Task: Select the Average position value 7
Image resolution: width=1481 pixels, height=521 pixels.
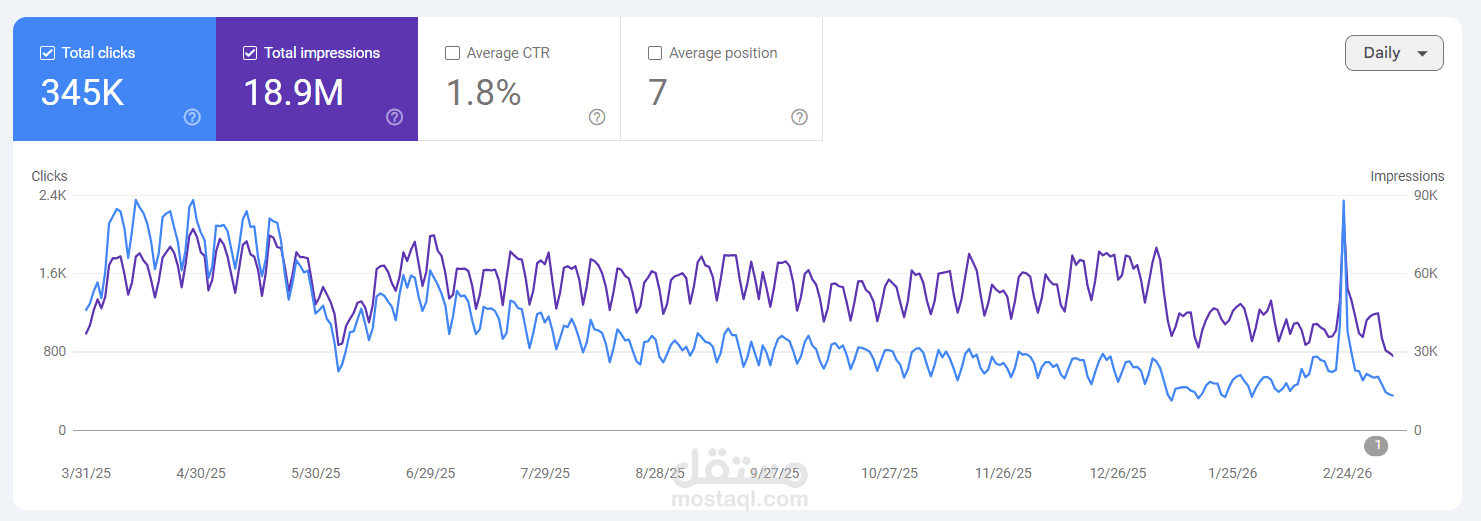Action: (657, 93)
